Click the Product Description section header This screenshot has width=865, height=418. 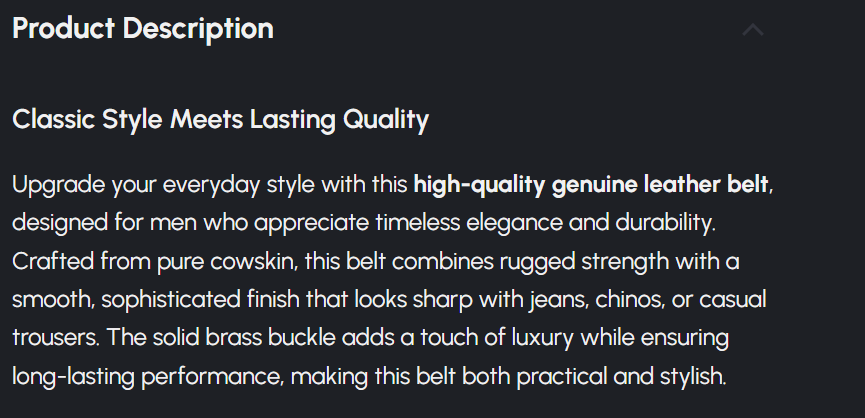point(143,29)
